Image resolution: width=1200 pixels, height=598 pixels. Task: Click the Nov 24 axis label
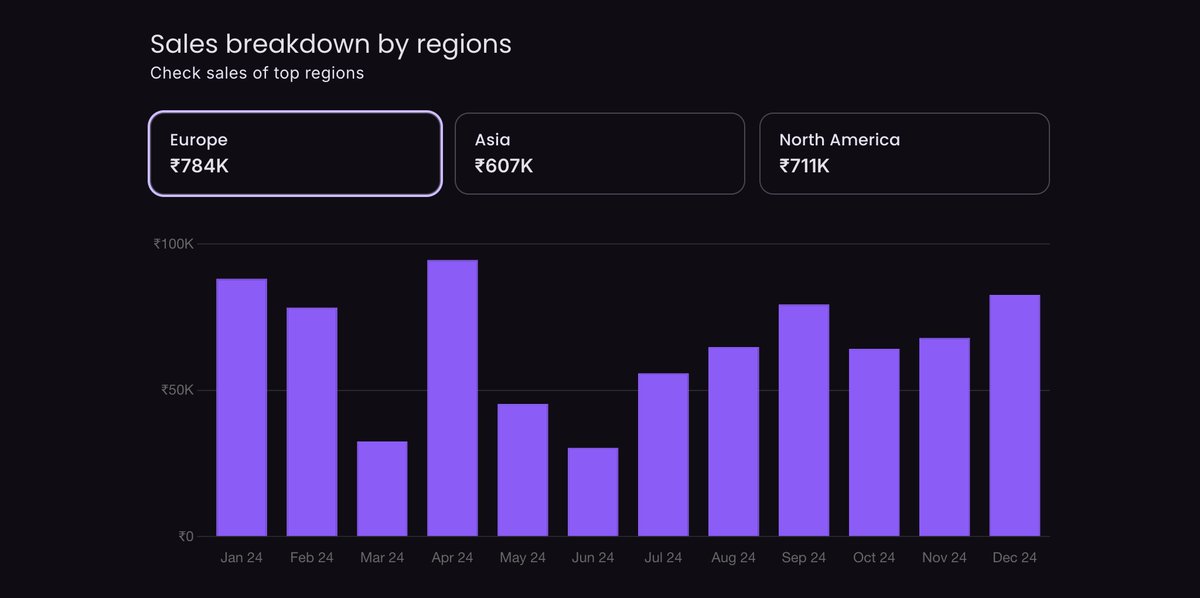pyautogui.click(x=944, y=558)
